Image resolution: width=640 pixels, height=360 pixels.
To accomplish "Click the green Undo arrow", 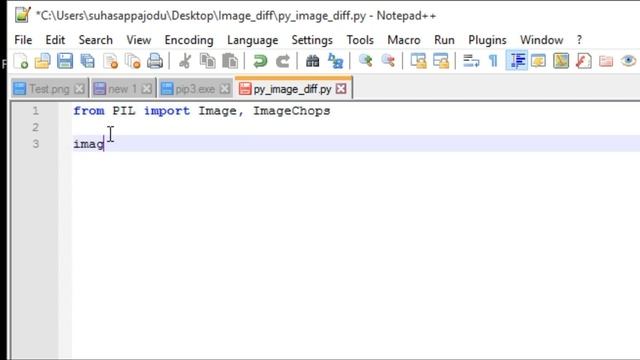I will pyautogui.click(x=260, y=61).
